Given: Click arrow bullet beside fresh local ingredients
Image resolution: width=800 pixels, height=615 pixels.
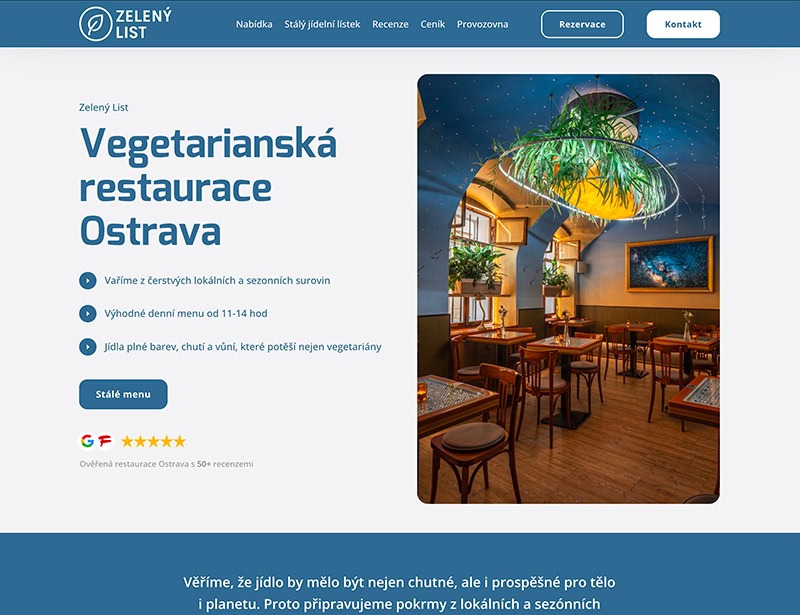Looking at the screenshot, I should (88, 280).
